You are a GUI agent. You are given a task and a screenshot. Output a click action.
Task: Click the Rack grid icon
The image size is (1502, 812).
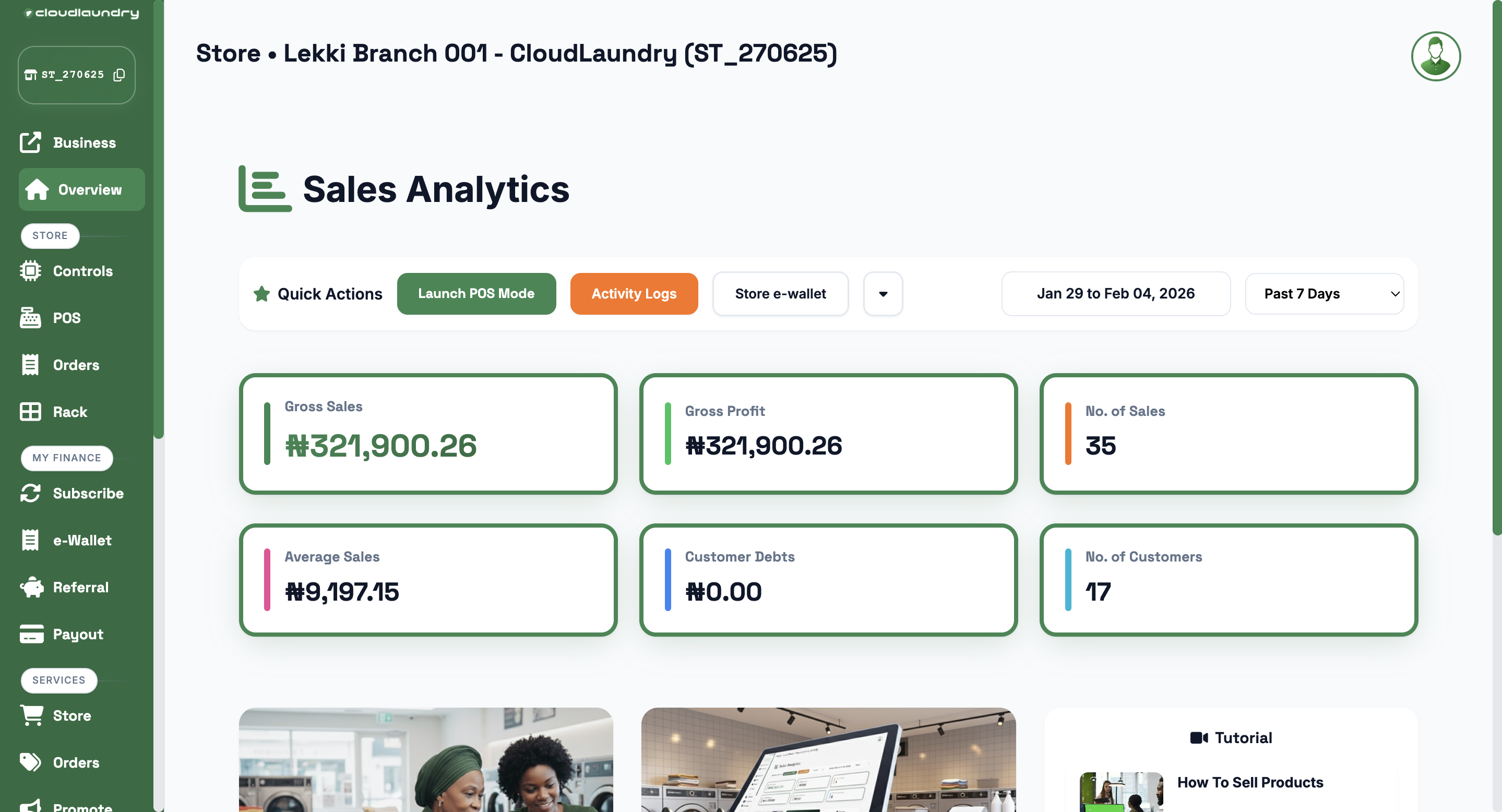(x=30, y=412)
